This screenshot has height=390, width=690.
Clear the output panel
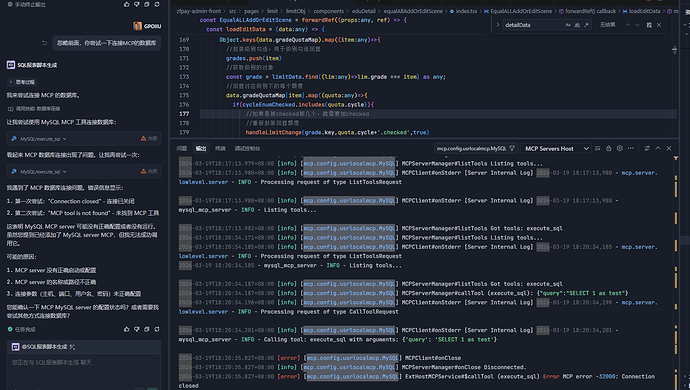click(x=598, y=148)
